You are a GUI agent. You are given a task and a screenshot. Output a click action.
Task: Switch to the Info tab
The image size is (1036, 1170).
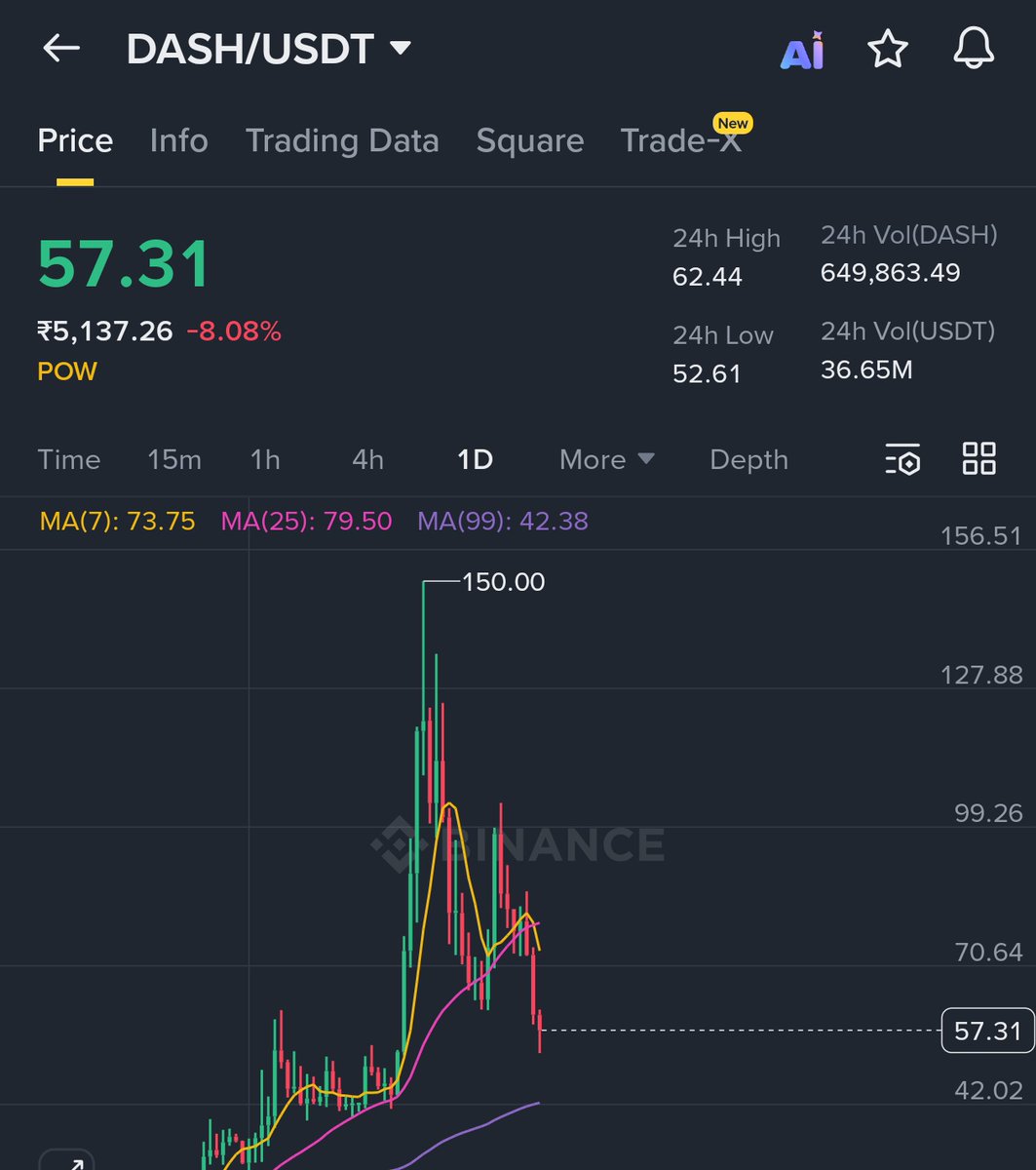pos(179,140)
